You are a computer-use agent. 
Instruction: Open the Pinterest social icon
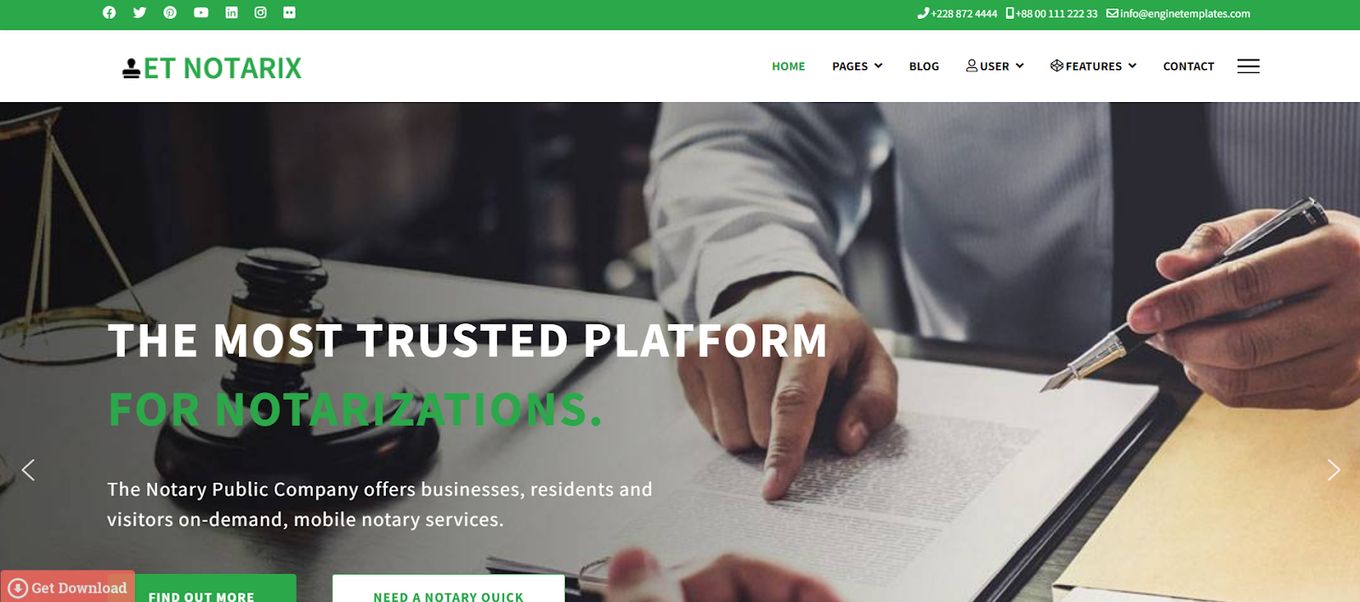coord(170,13)
